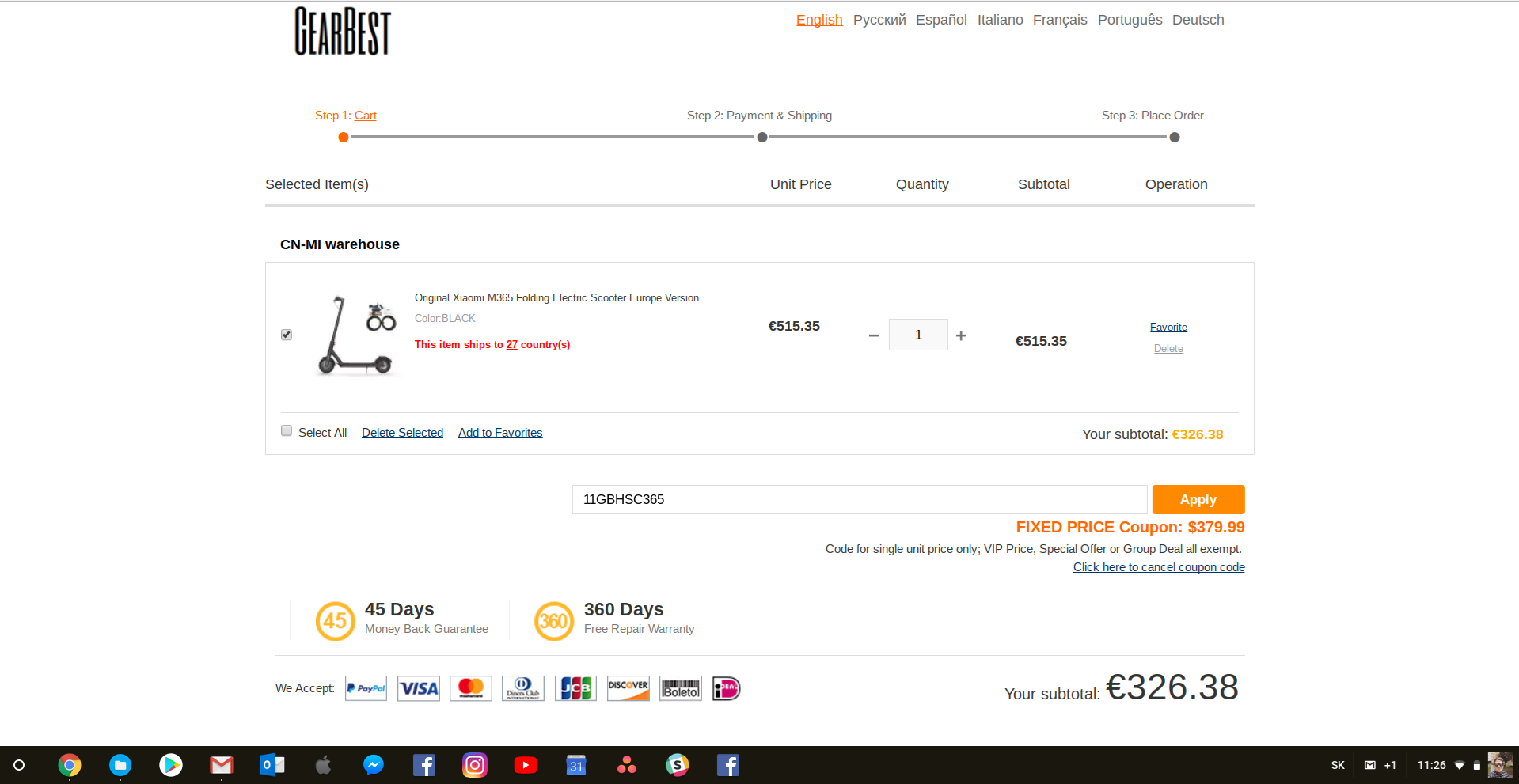Apply the coupon code
Image resolution: width=1519 pixels, height=784 pixels.
pyautogui.click(x=1198, y=499)
